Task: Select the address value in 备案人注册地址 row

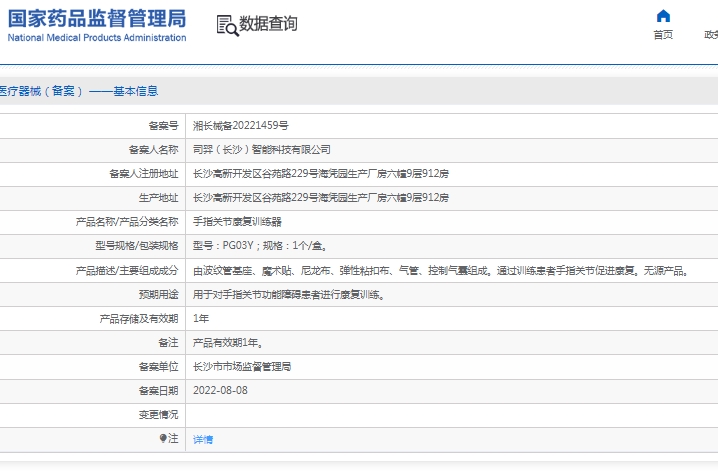Action: [321, 174]
